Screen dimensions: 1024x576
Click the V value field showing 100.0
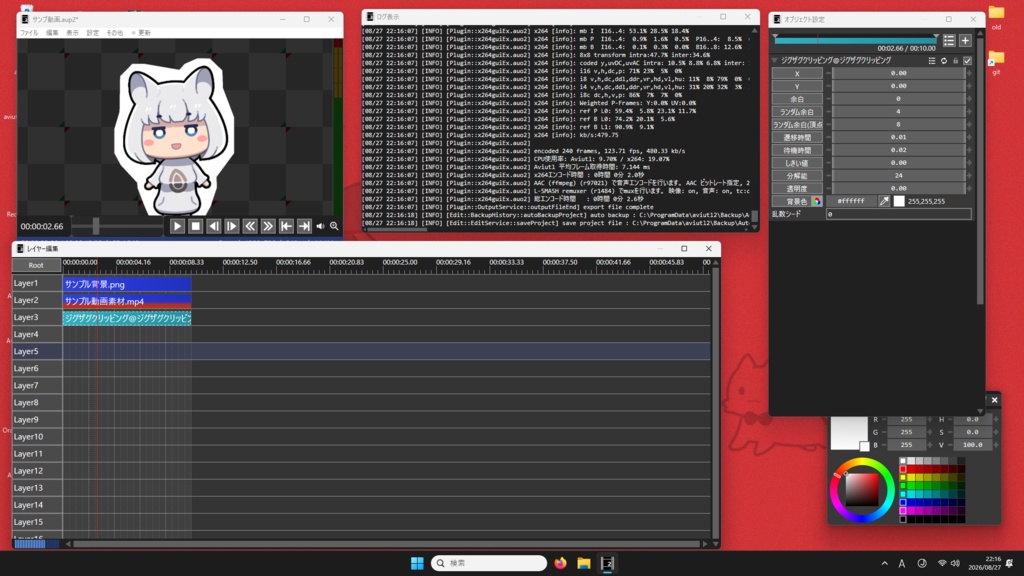[x=972, y=445]
